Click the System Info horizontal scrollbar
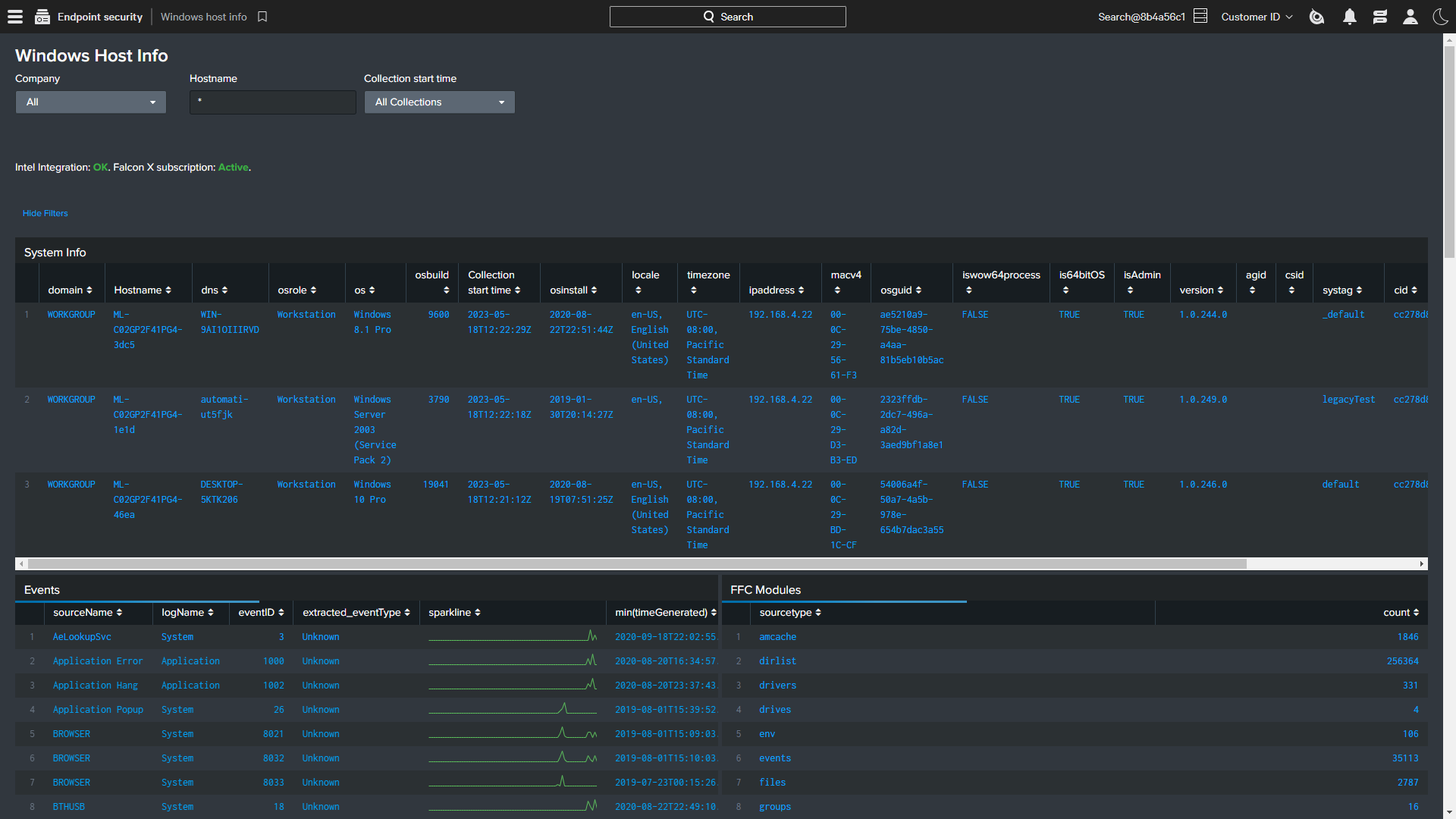 (x=637, y=564)
